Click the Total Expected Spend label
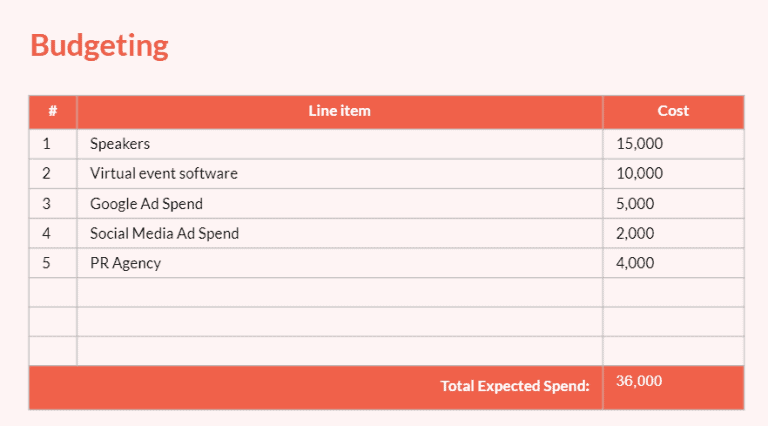This screenshot has height=426, width=768. click(515, 387)
